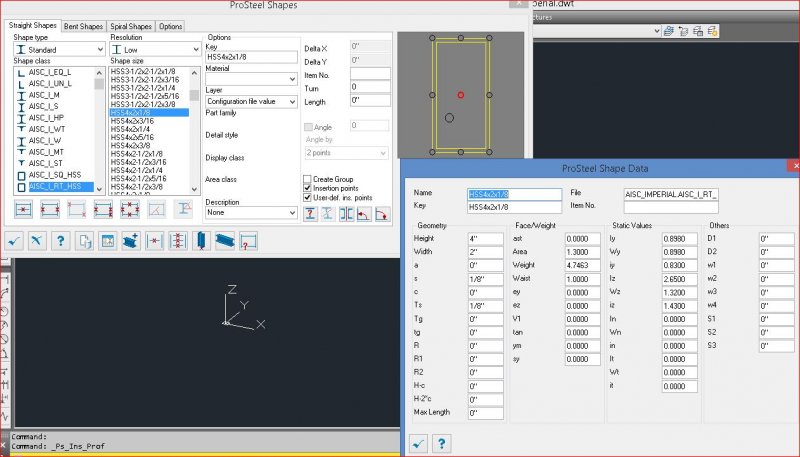Click the Layer Previous icon in AutoCAD toolbar
The image size is (800, 457).
(683, 31)
